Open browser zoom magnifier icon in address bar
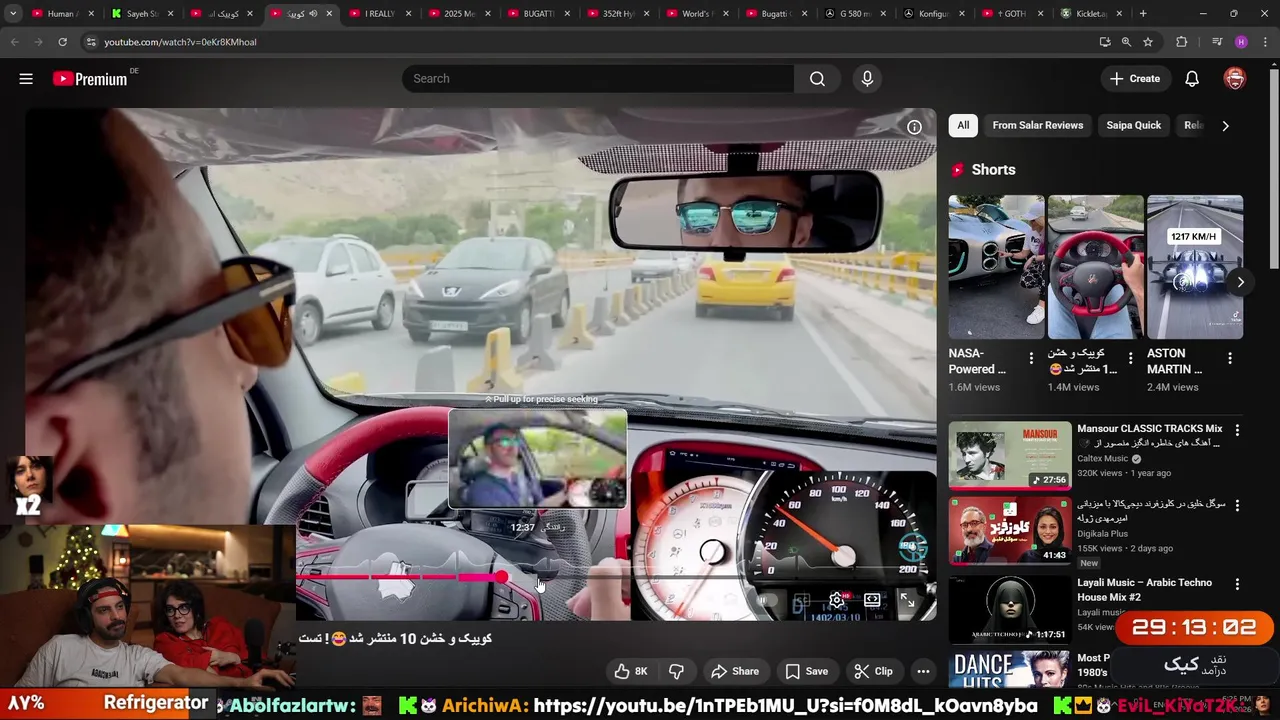Image resolution: width=1280 pixels, height=720 pixels. 1126,42
